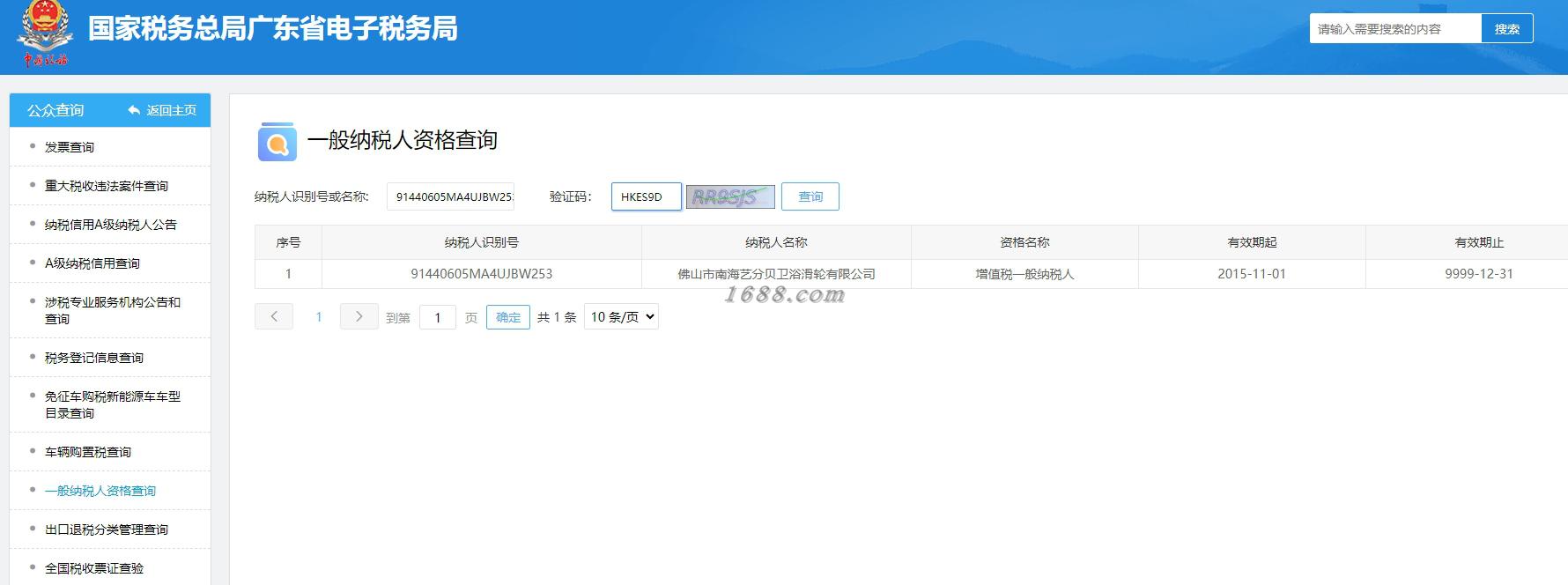Click the 确定 page jump button
Screen dimensions: 1568x585
(508, 317)
